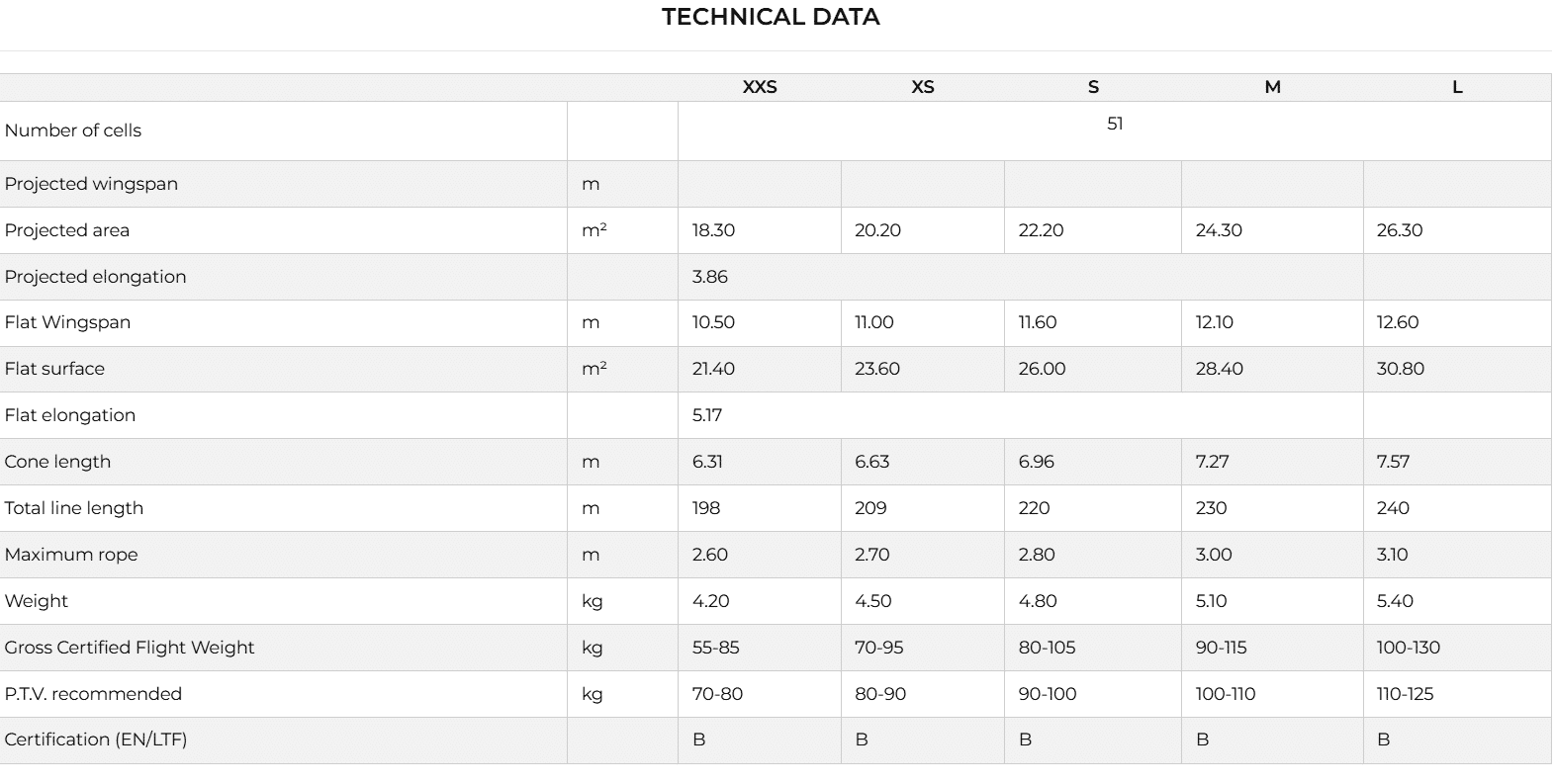This screenshot has height=784, width=1554.
Task: Click the Projected wingspan row label
Action: [91, 184]
